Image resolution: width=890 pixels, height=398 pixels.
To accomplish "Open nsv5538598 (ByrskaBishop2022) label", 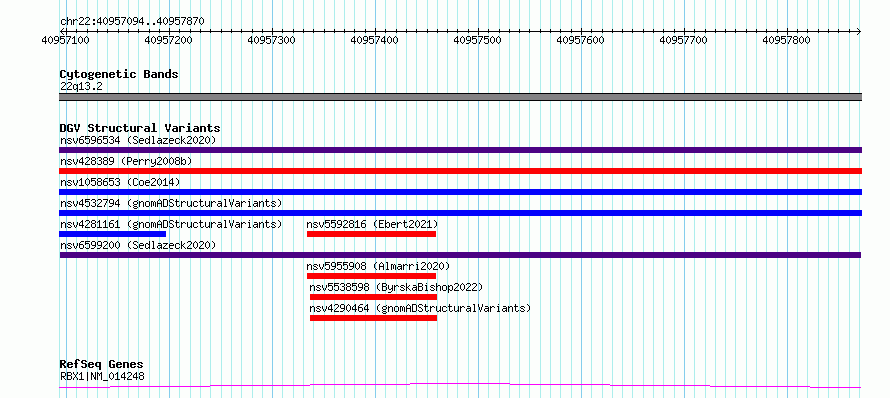I will (x=396, y=287).
